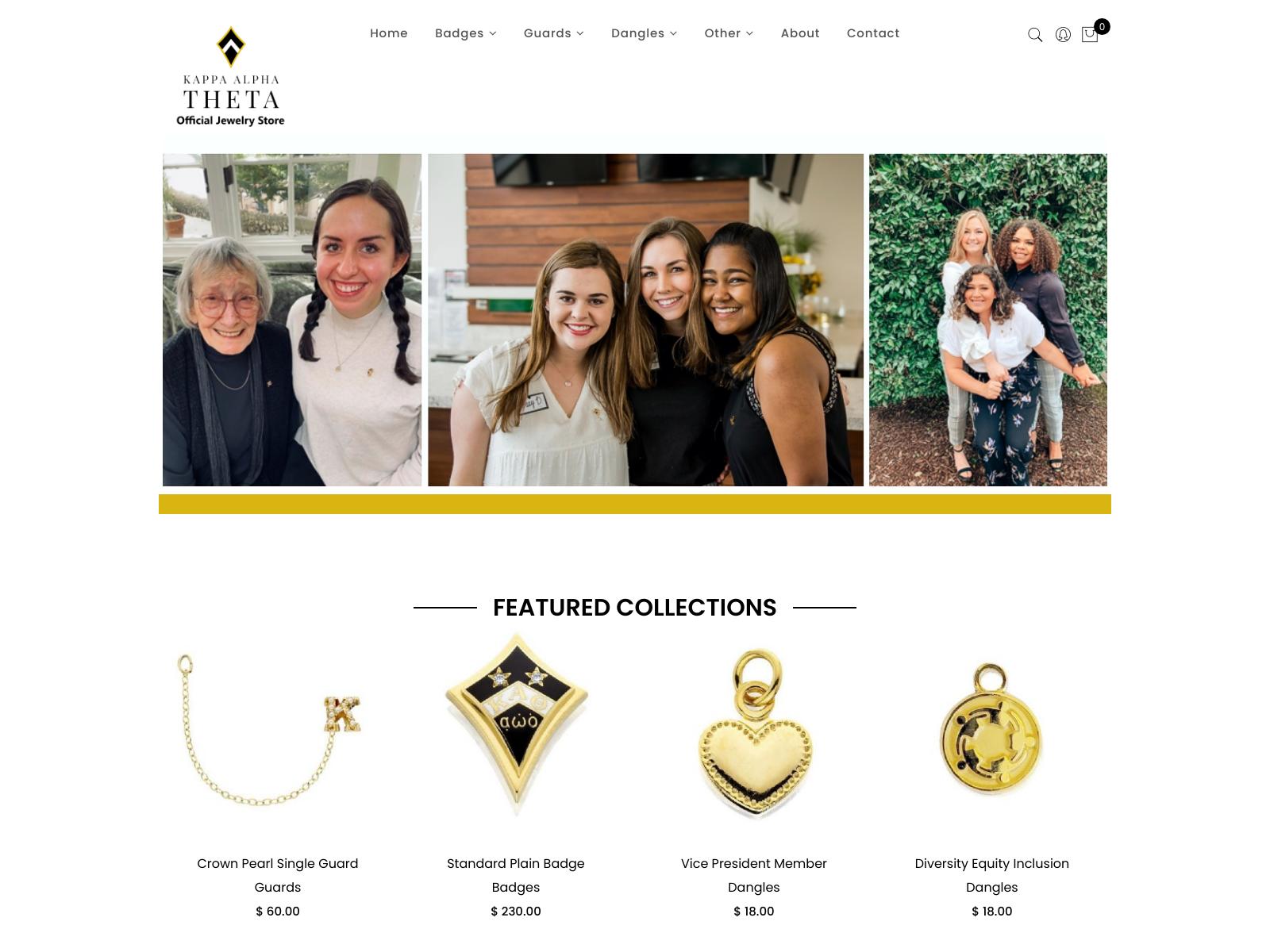
Task: Expand the Other dropdown menu
Action: [729, 33]
